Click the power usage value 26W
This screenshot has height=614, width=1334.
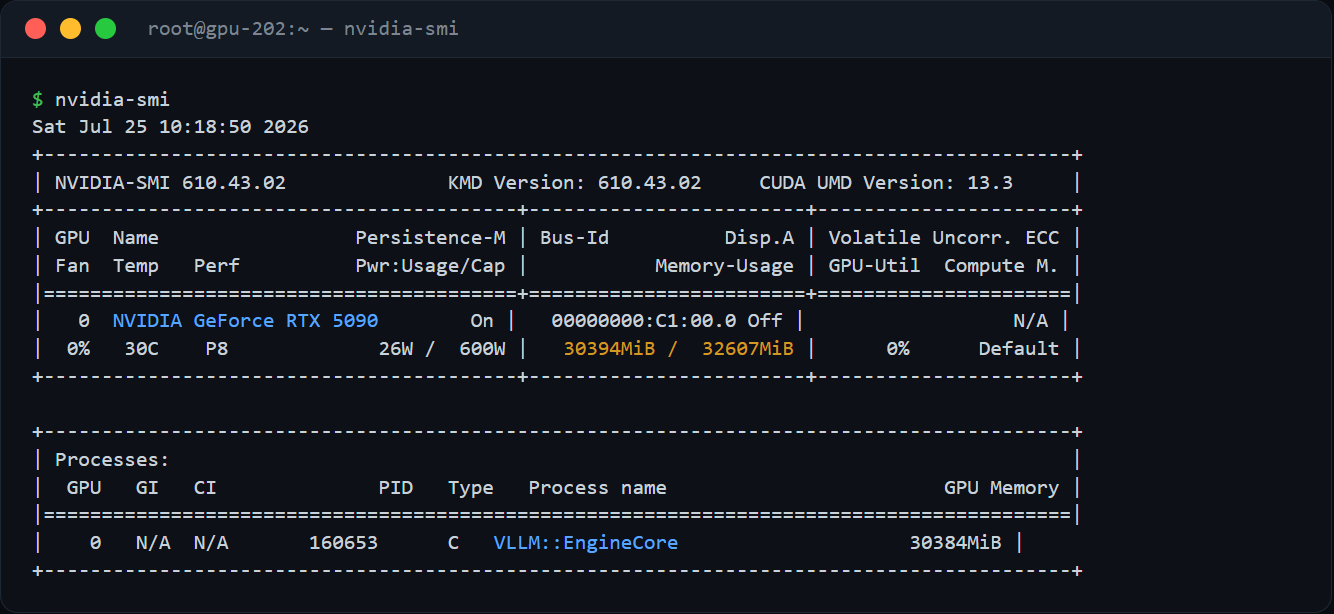click(395, 349)
